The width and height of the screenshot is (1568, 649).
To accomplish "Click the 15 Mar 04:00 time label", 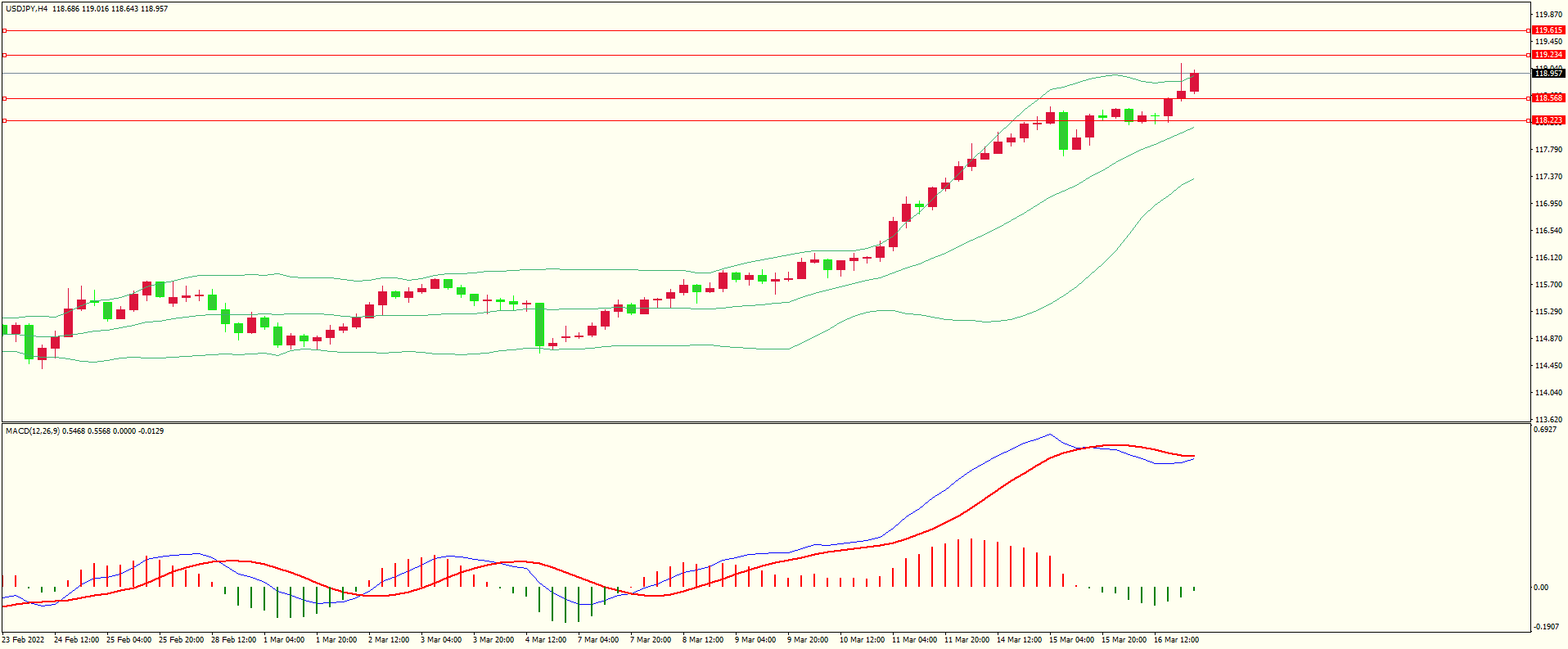I will click(1071, 640).
